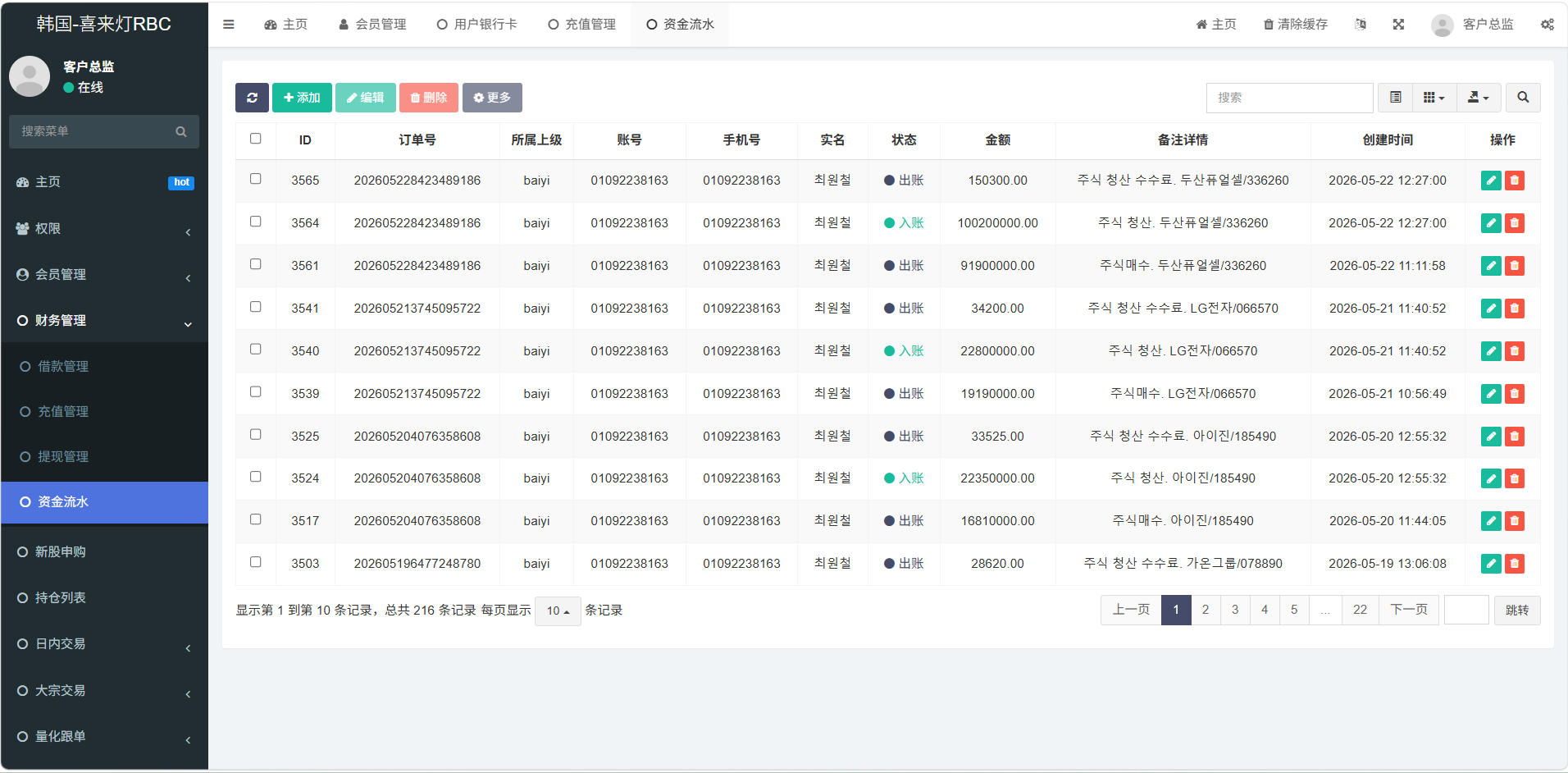Click the table 搜索 search input field
Viewport: 1568px width, 773px height.
1289,98
